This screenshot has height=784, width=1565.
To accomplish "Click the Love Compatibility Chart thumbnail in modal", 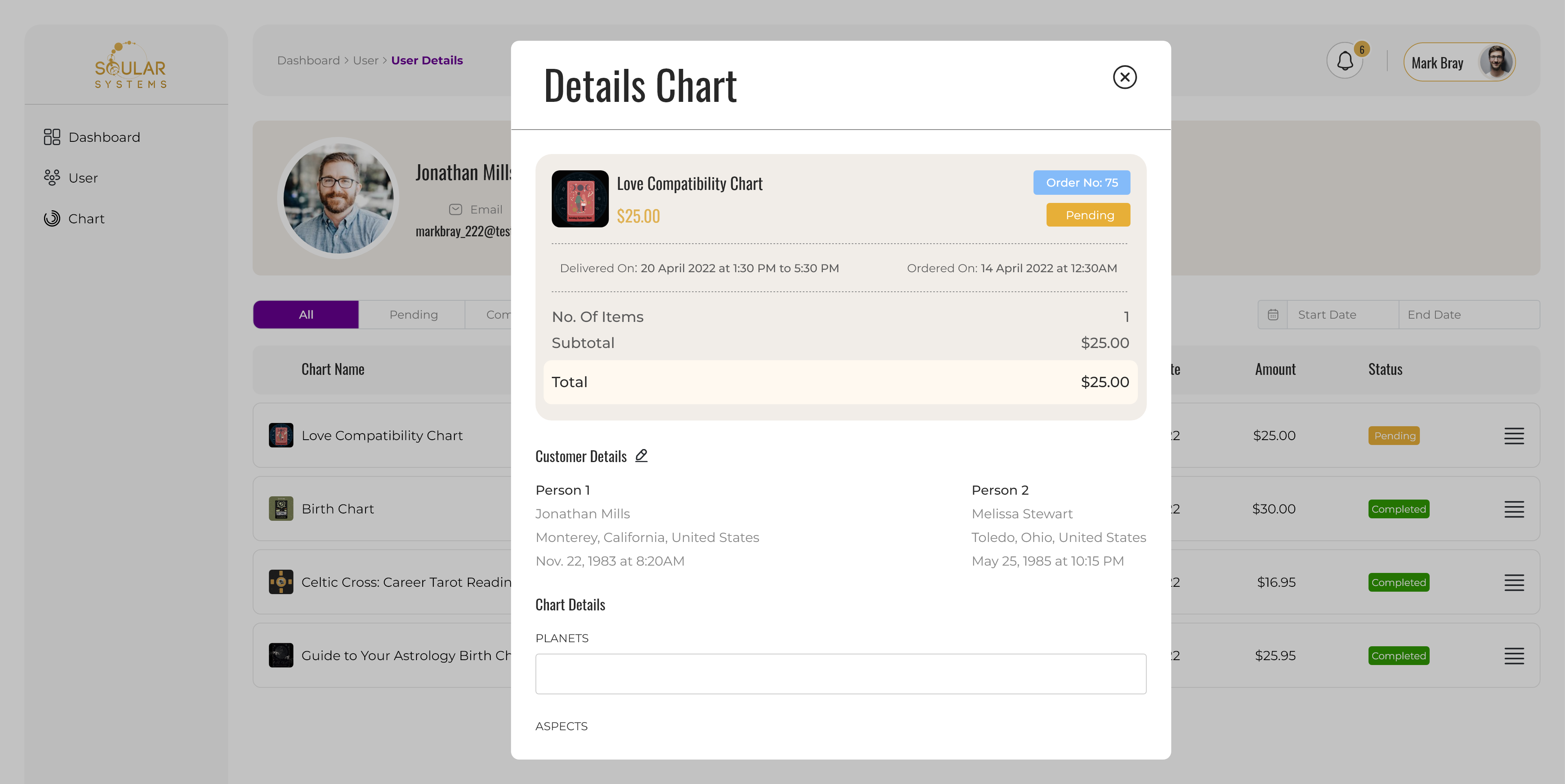I will point(580,198).
